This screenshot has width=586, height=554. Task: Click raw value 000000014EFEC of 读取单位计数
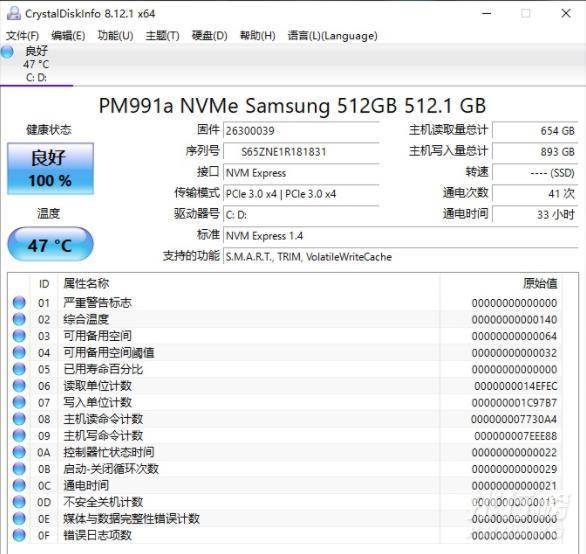click(516, 386)
